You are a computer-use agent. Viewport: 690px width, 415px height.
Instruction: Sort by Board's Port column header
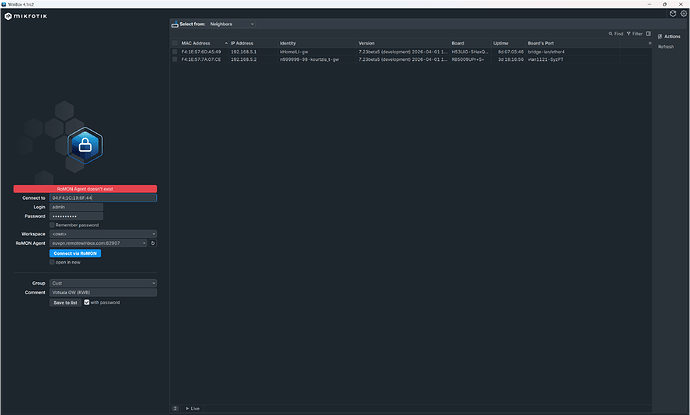541,43
